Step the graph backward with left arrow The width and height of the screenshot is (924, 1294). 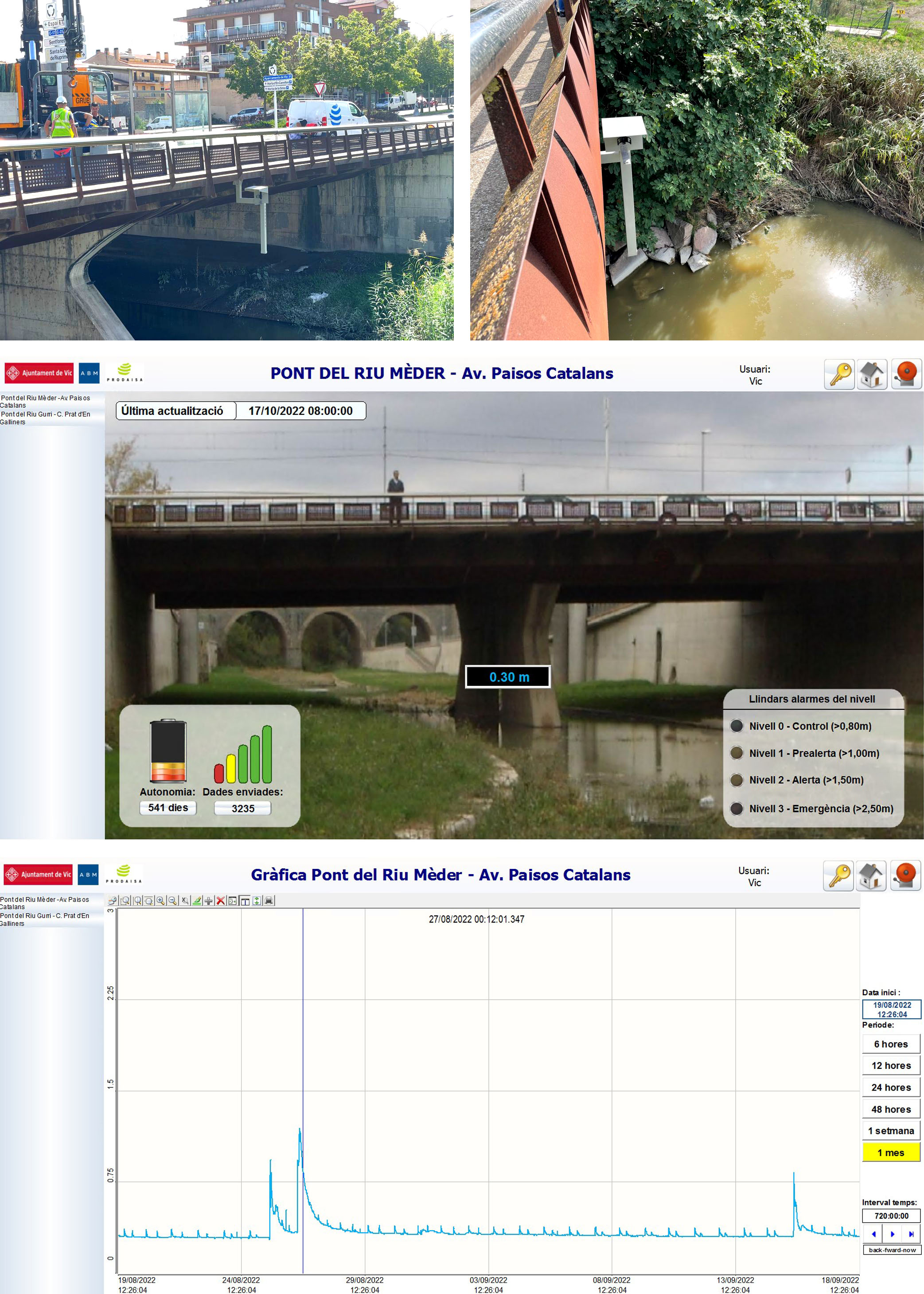tap(873, 1234)
